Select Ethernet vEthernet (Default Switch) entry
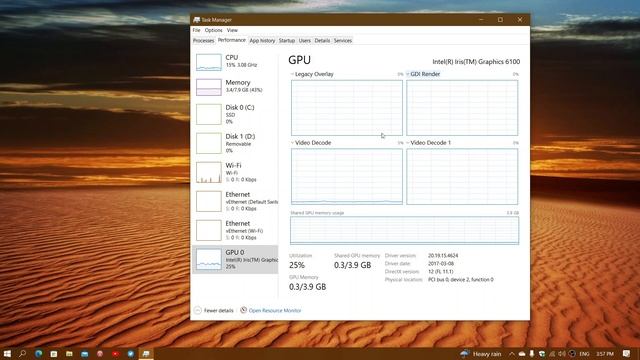 pos(235,202)
